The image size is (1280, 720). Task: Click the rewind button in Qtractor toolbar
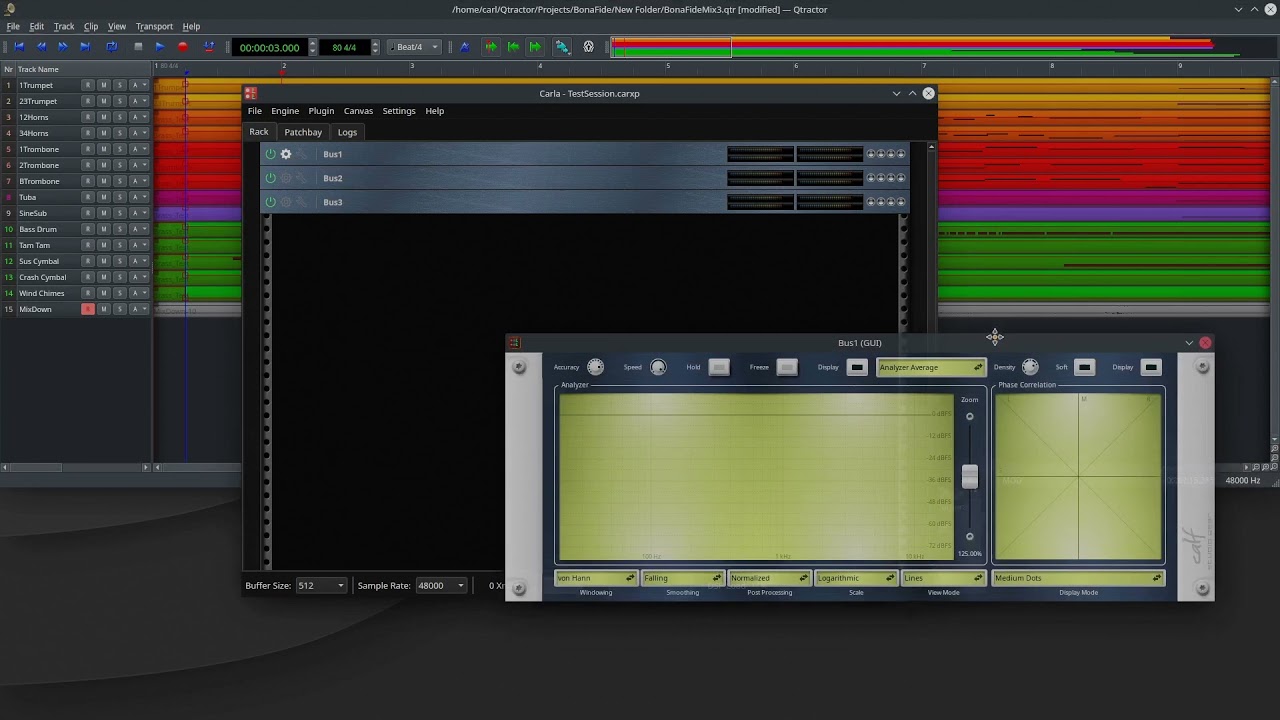[41, 47]
